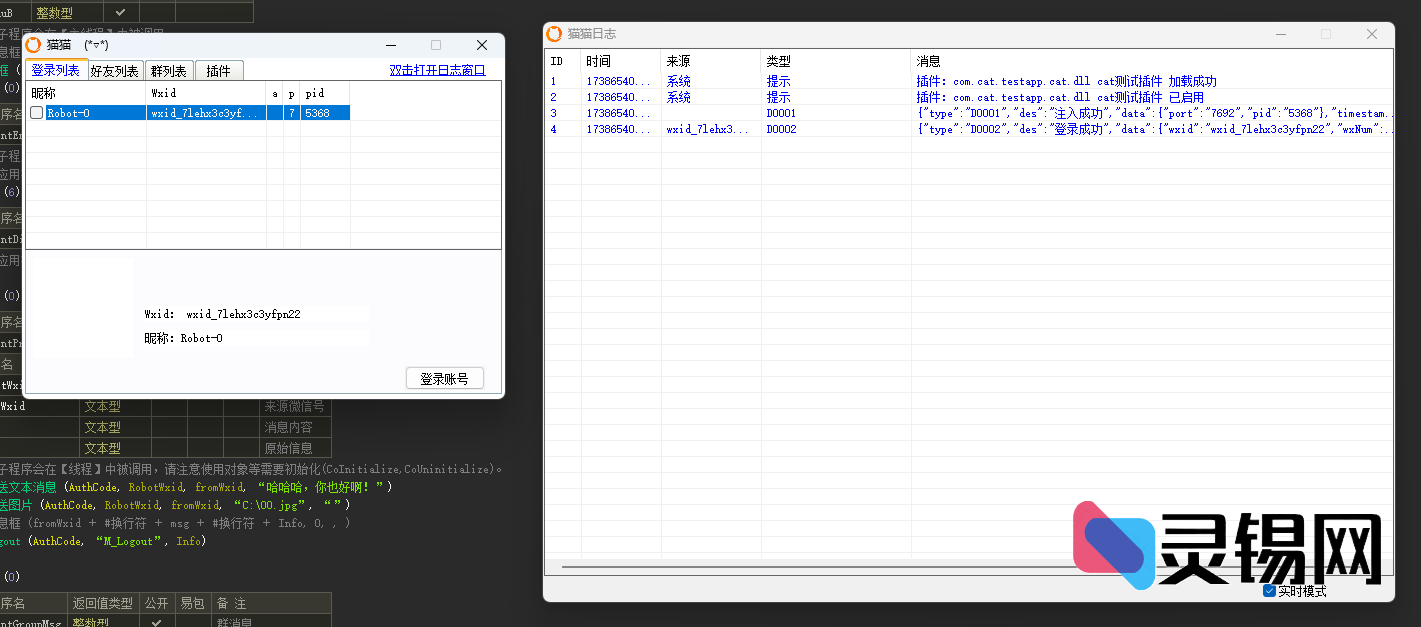Screen dimensions: 1421x627
Task: Click the 猫猫 window title icon
Action: pyautogui.click(x=34, y=45)
